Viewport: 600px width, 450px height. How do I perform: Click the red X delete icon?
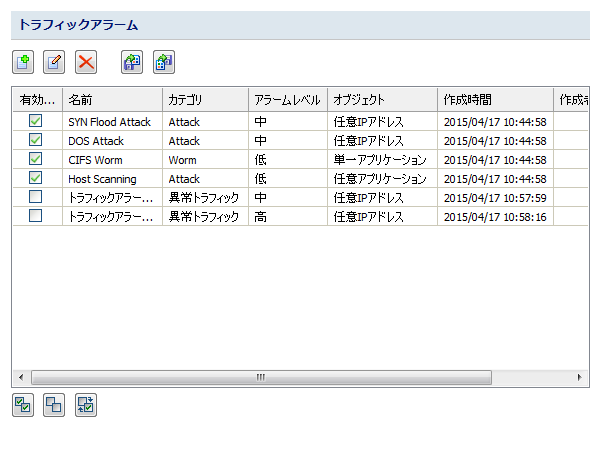(87, 62)
